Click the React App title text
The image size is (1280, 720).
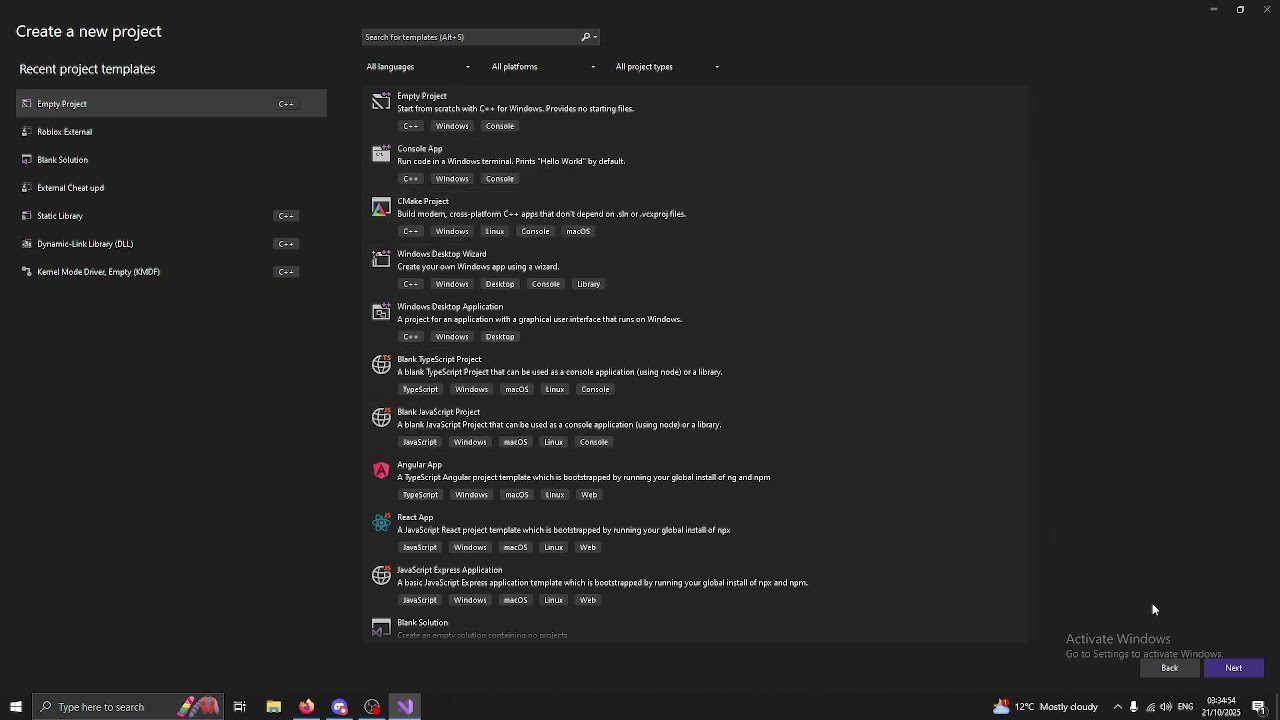click(415, 518)
